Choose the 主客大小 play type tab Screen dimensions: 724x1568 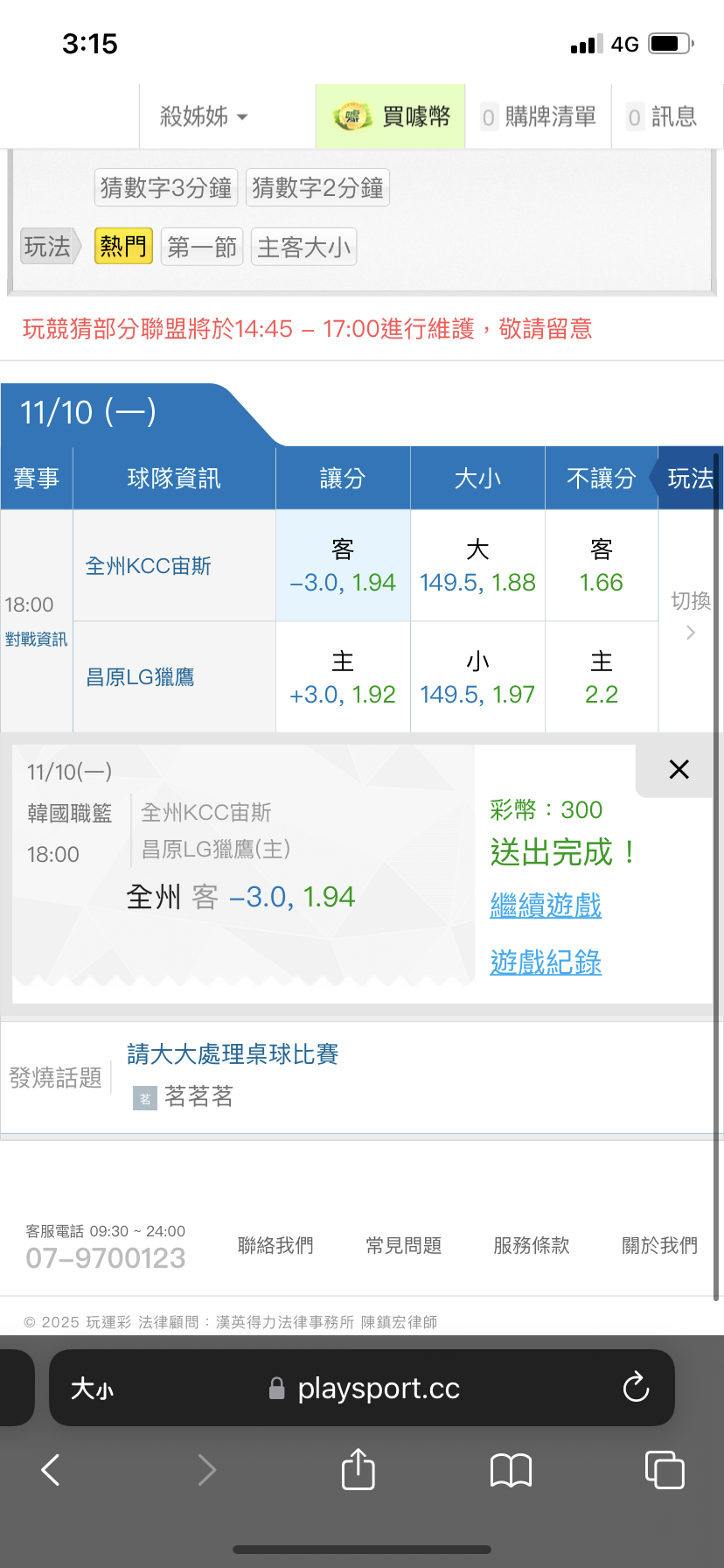[303, 247]
